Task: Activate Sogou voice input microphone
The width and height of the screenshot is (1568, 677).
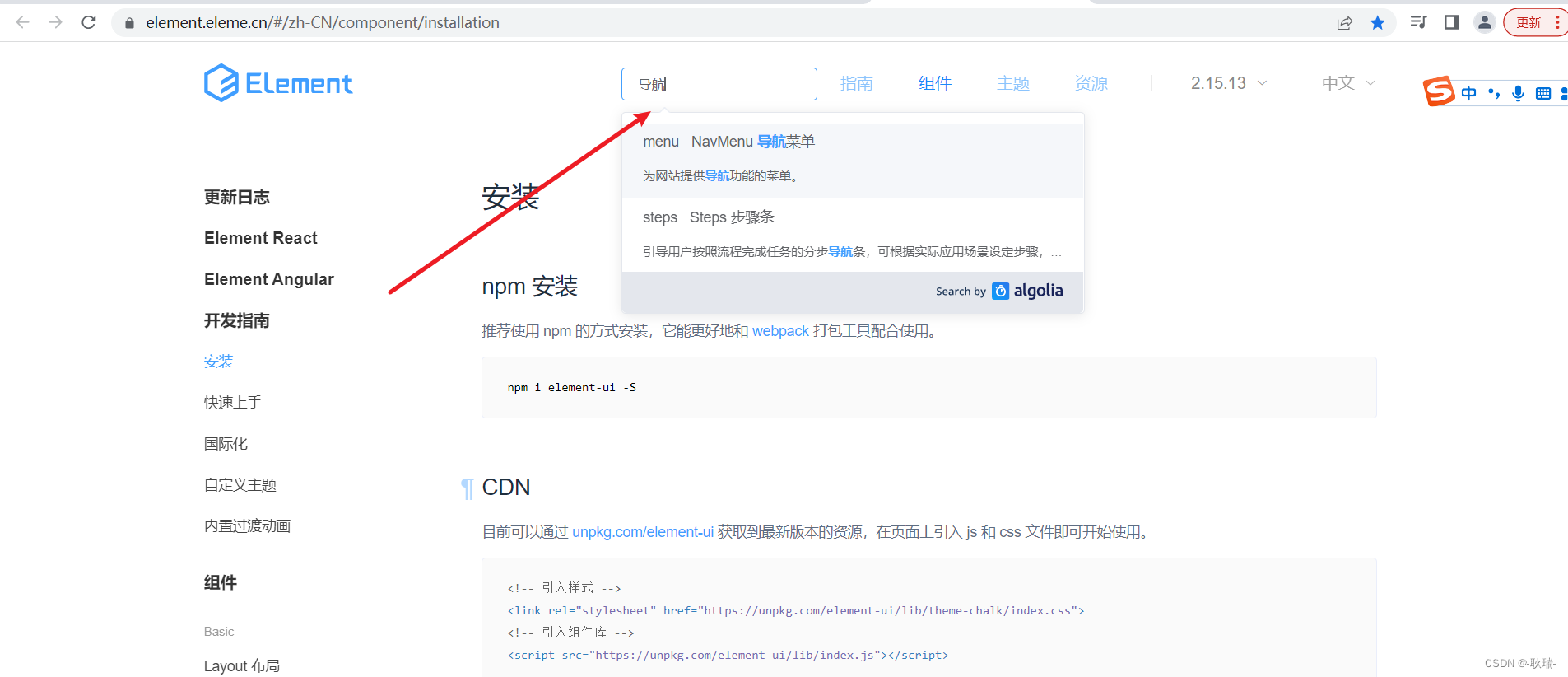Action: [x=1519, y=93]
